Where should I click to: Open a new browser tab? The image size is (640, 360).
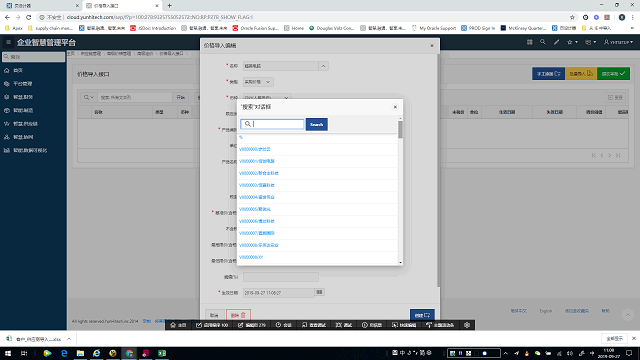click(x=169, y=6)
